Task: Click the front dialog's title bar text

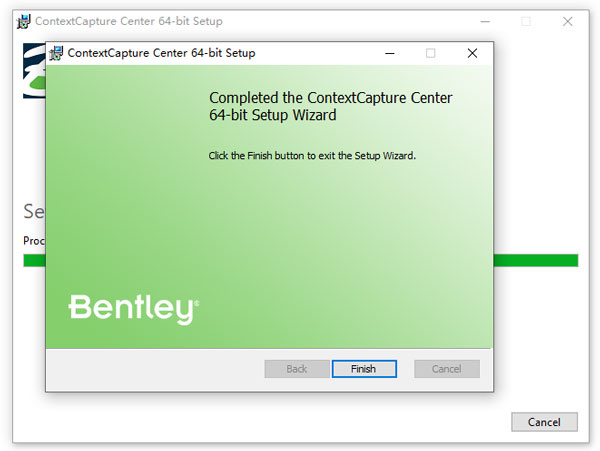Action: 160,53
